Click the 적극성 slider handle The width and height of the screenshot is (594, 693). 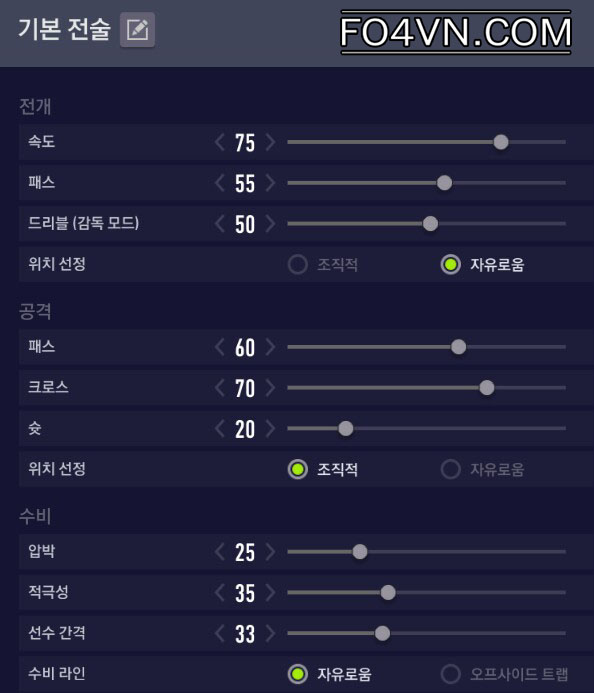pos(388,593)
